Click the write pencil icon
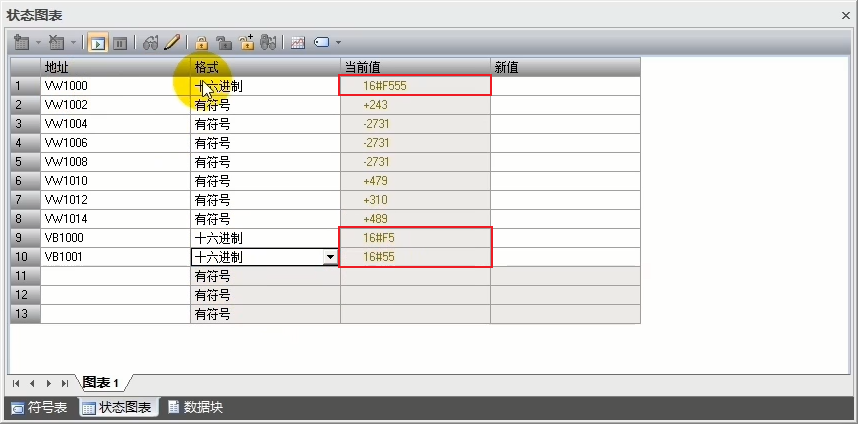 pyautogui.click(x=172, y=42)
